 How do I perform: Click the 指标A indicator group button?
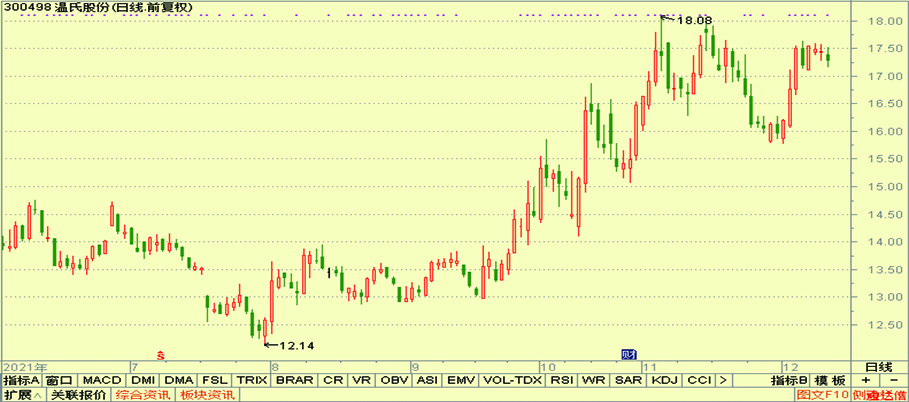(21, 381)
